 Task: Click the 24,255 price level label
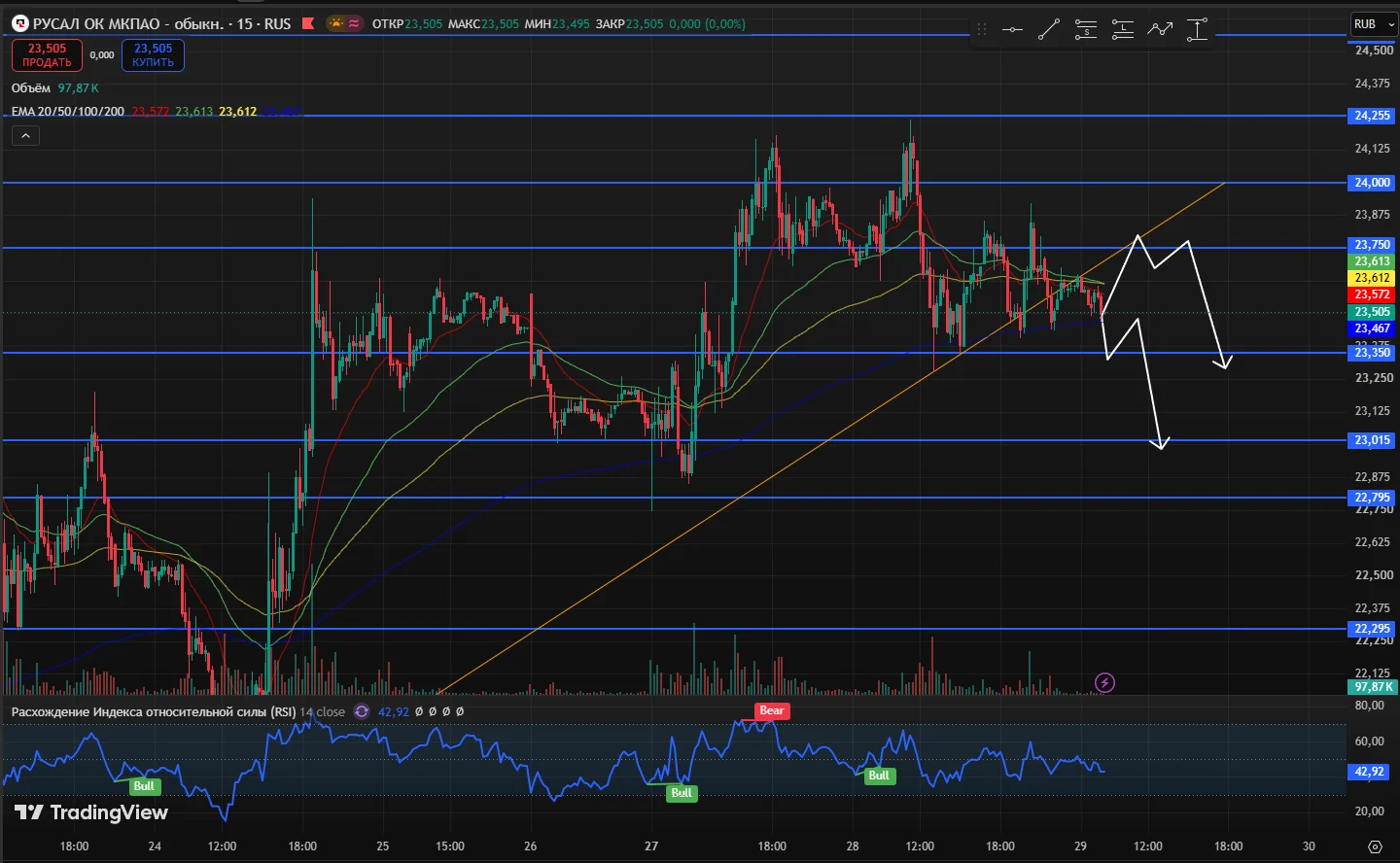pos(1373,116)
